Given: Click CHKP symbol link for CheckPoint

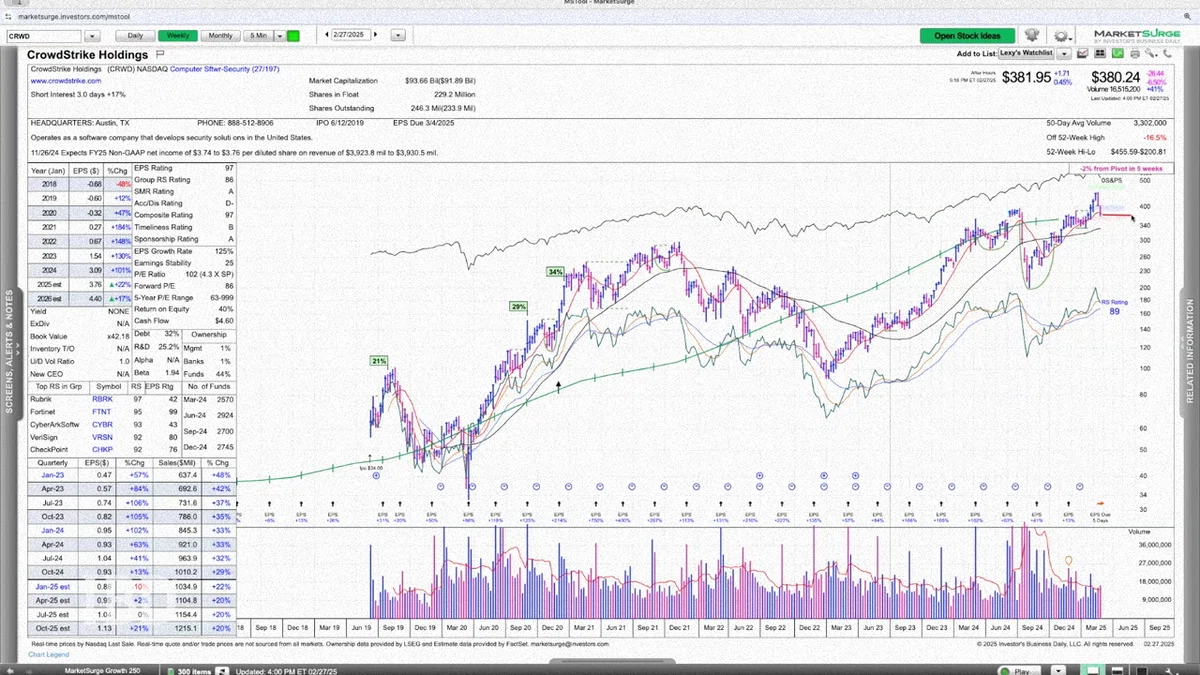Looking at the screenshot, I should point(102,450).
